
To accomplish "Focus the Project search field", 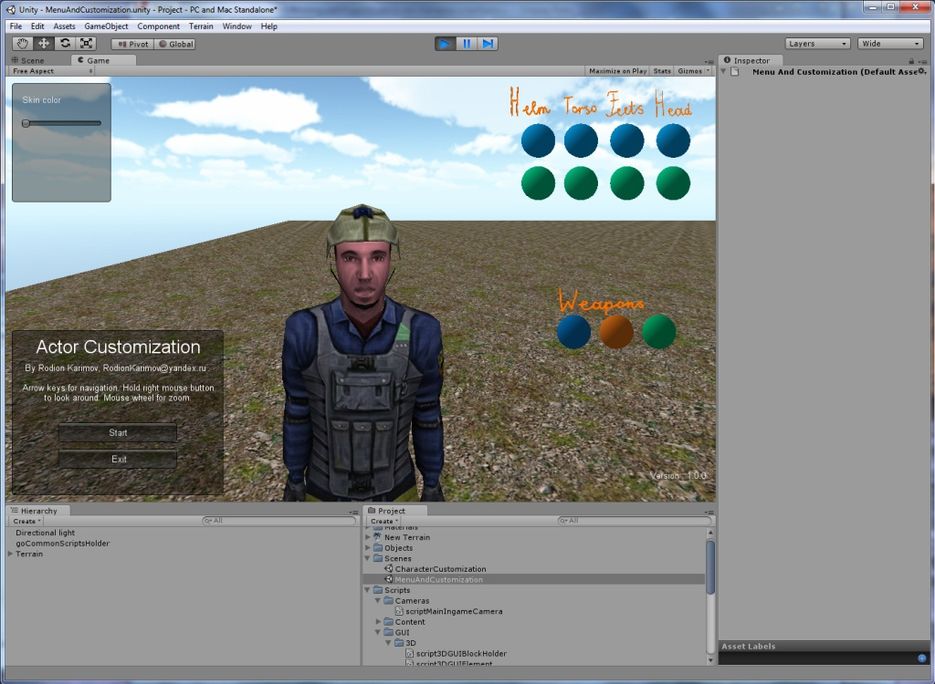I will tap(634, 521).
